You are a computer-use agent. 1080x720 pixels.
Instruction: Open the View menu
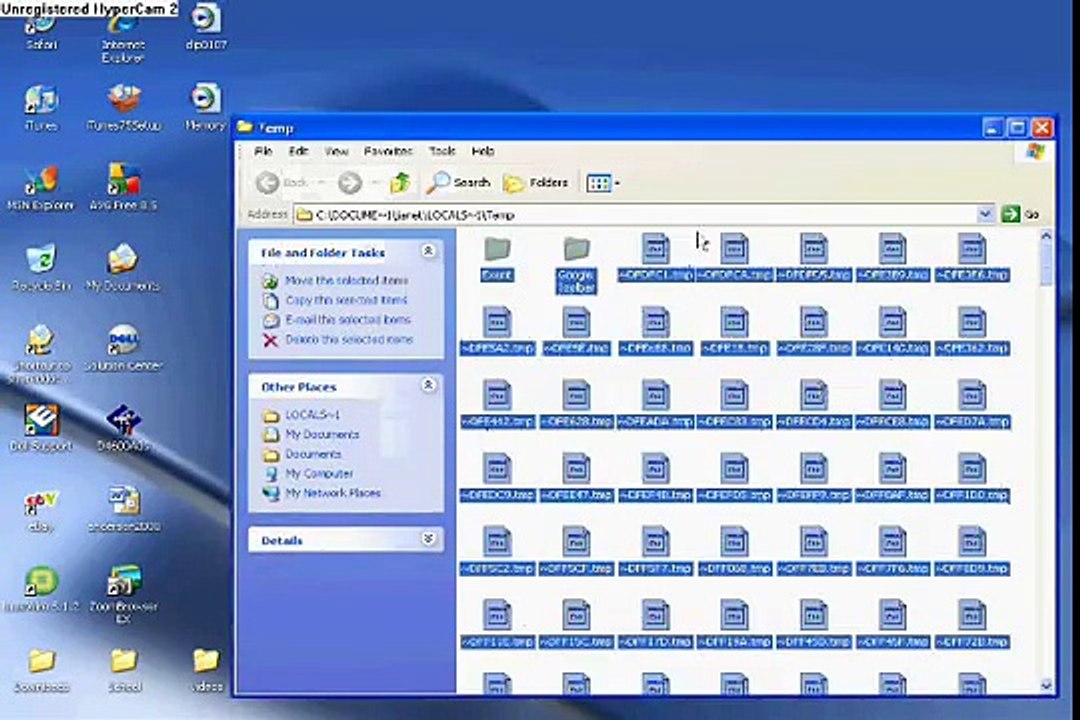click(x=336, y=151)
